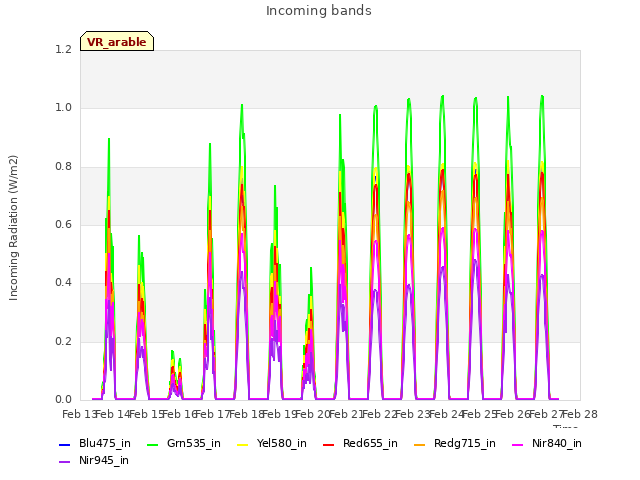Image resolution: width=640 pixels, height=480 pixels.
Task: Click the 1.0 y-axis tick label
Action: [x=64, y=108]
